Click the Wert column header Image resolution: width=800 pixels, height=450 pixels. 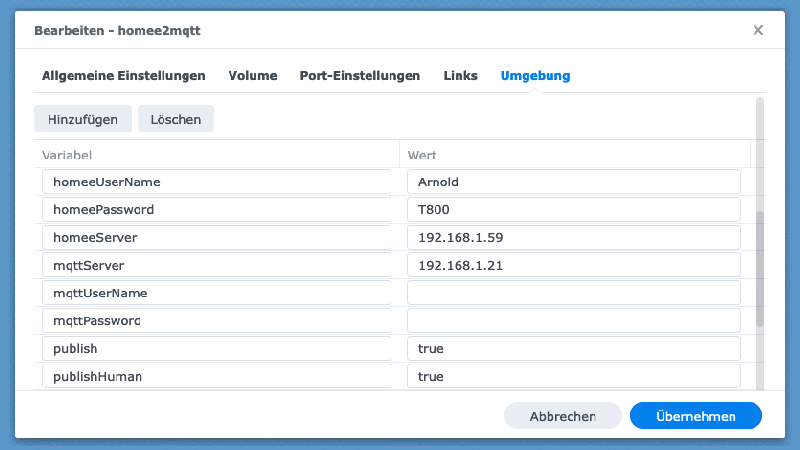pyautogui.click(x=574, y=155)
